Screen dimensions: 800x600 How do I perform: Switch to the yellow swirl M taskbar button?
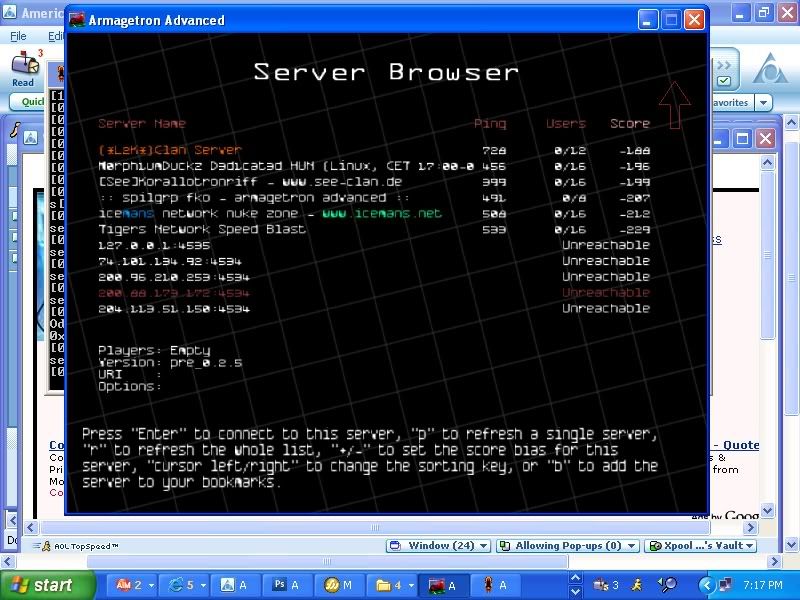338,585
